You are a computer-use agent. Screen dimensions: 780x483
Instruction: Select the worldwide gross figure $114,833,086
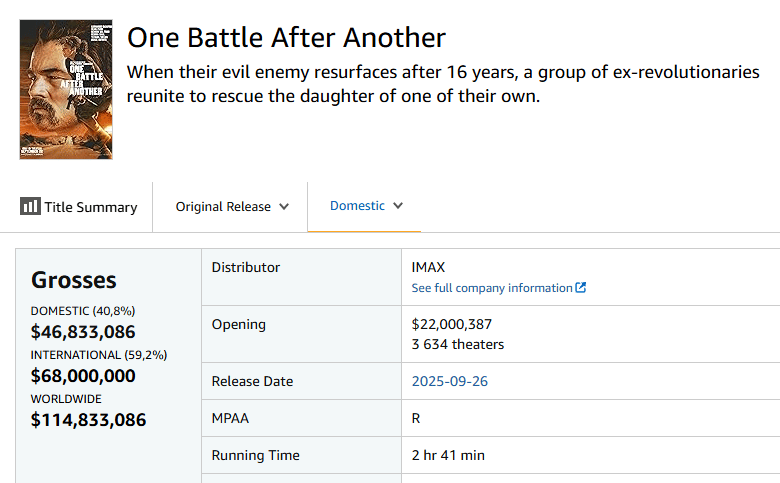88,420
